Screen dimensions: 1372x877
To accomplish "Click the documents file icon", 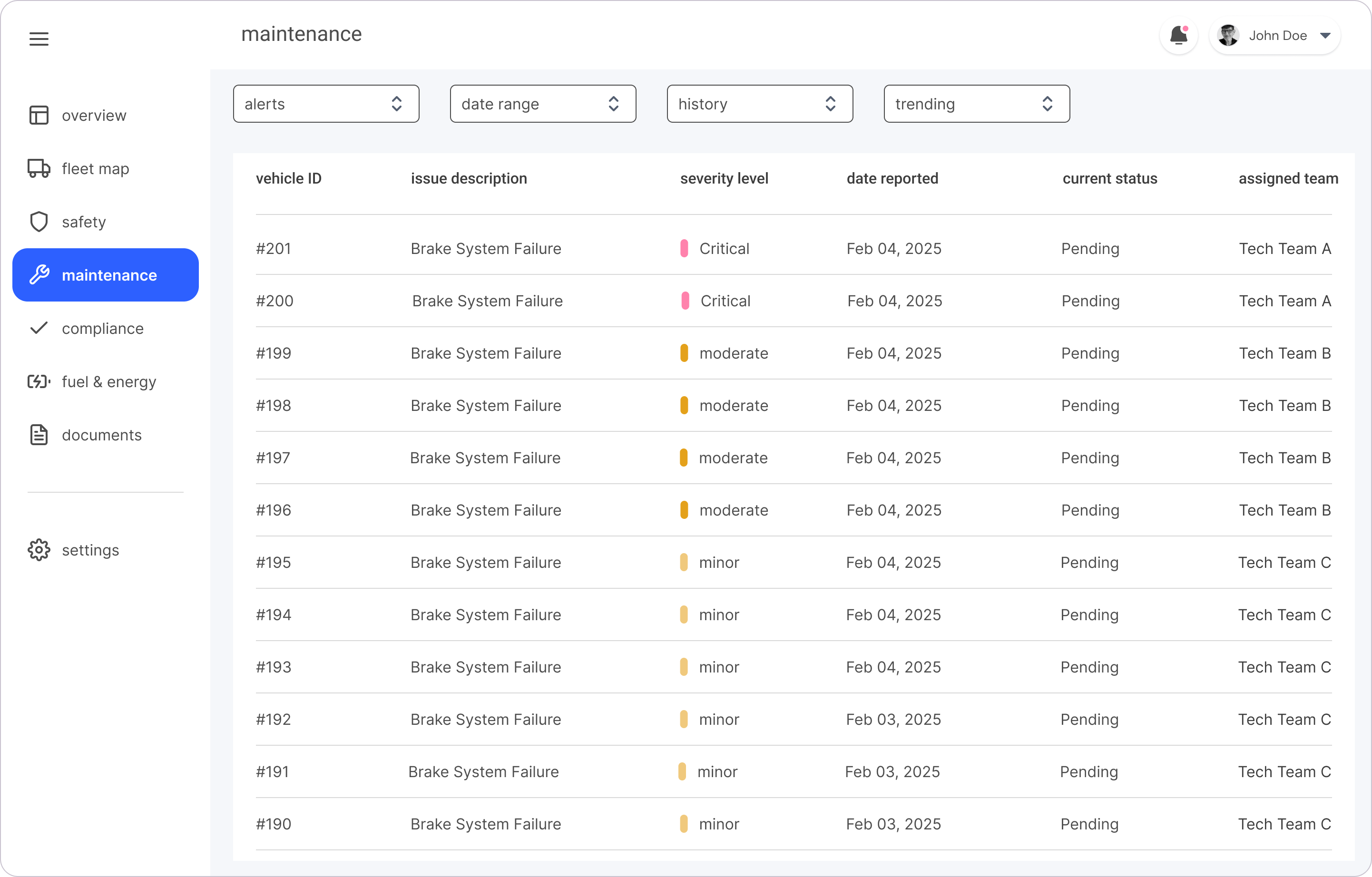I will click(x=39, y=435).
